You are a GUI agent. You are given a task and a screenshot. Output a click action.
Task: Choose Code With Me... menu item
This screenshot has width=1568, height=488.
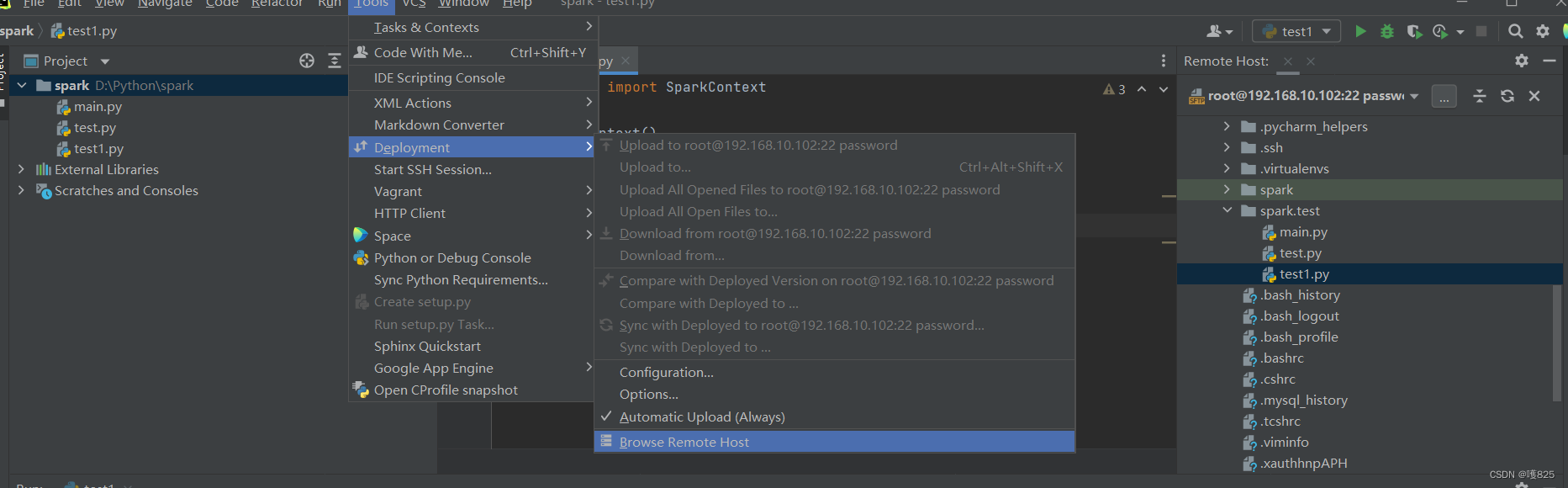[x=472, y=53]
